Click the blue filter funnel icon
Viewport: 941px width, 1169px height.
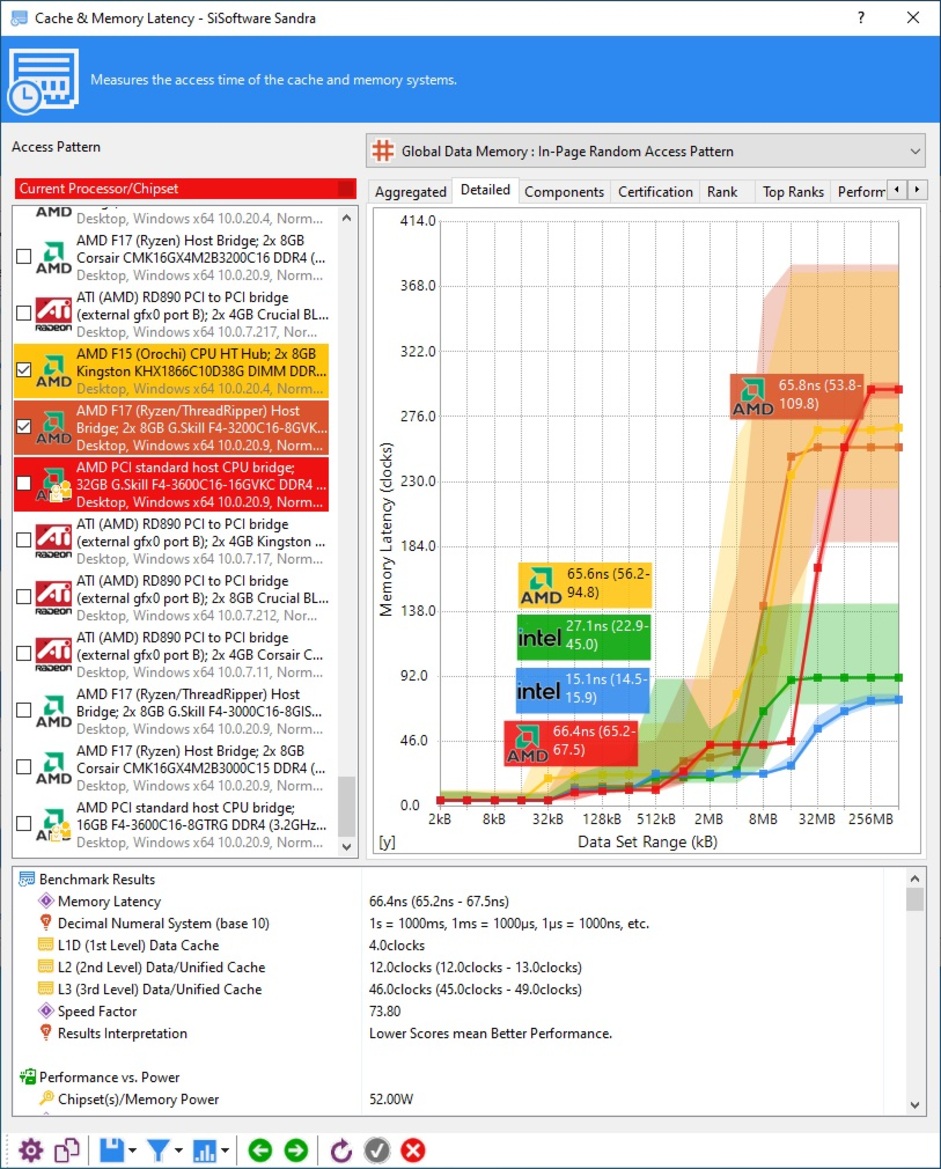158,1150
